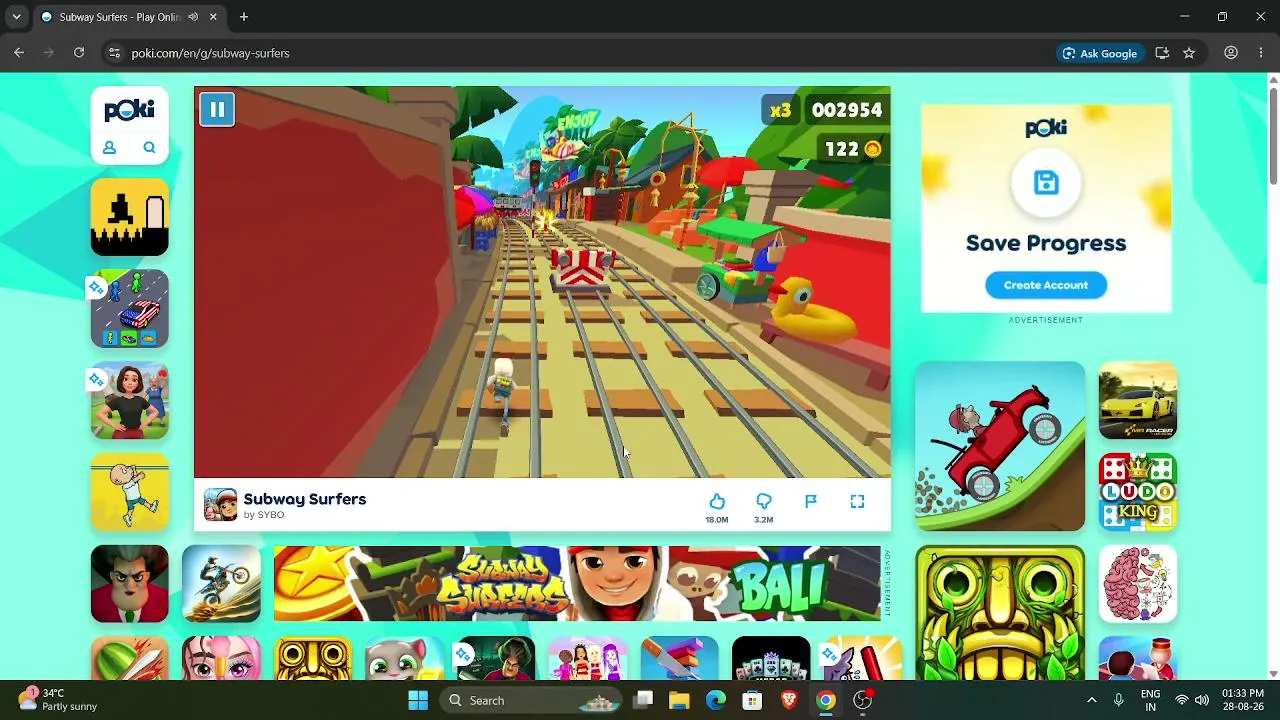The image size is (1280, 720).
Task: Open the clock and date in taskbar
Action: point(1243,700)
